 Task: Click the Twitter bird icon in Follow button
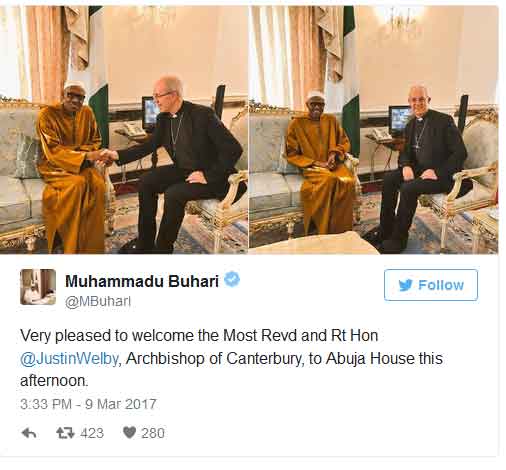tap(406, 285)
